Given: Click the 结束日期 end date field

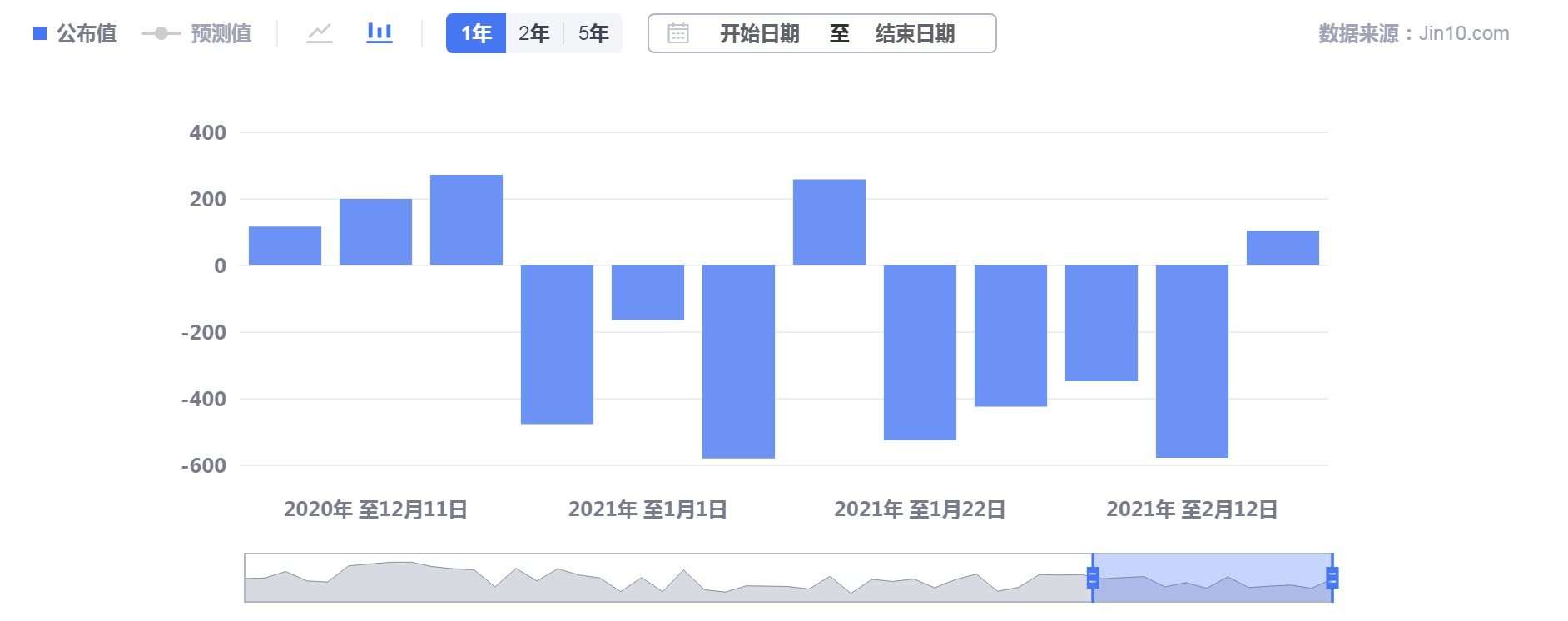Looking at the screenshot, I should tap(915, 33).
